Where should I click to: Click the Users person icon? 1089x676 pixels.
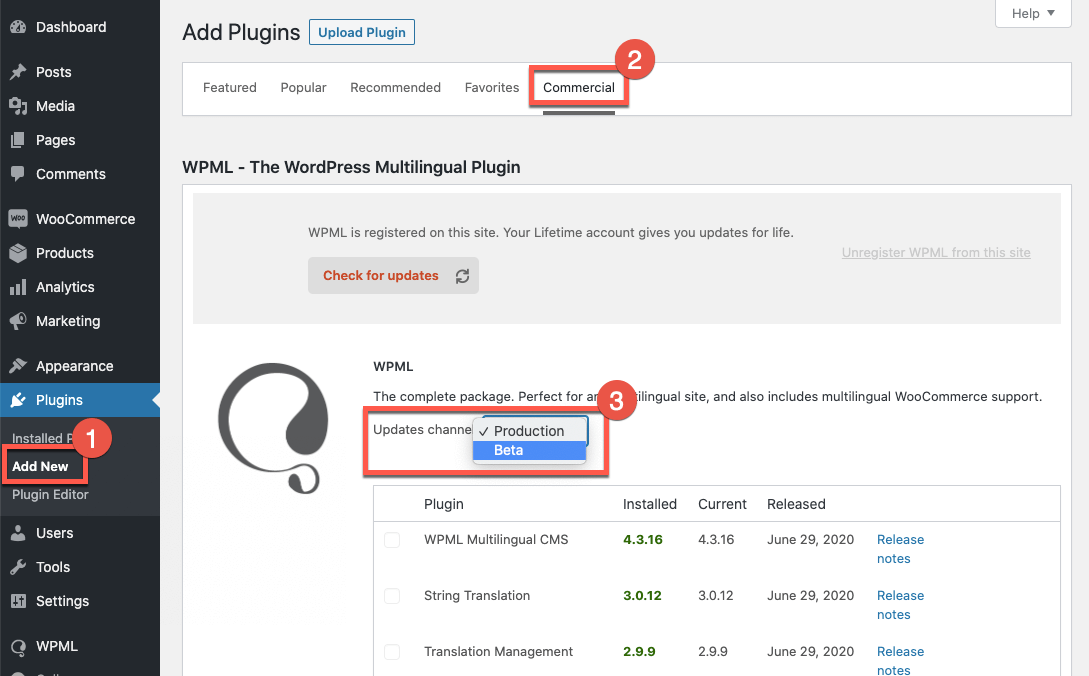tap(18, 533)
